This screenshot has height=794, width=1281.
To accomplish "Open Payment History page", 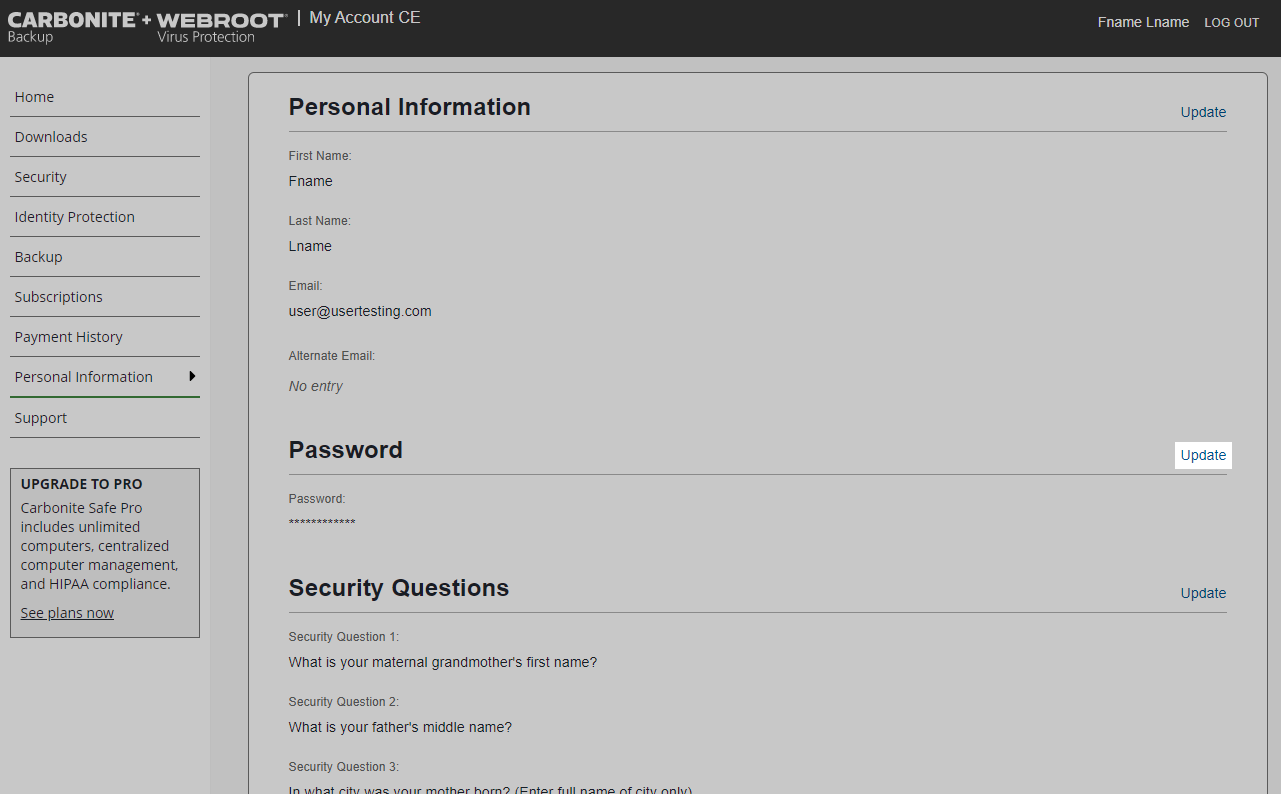I will [x=69, y=337].
